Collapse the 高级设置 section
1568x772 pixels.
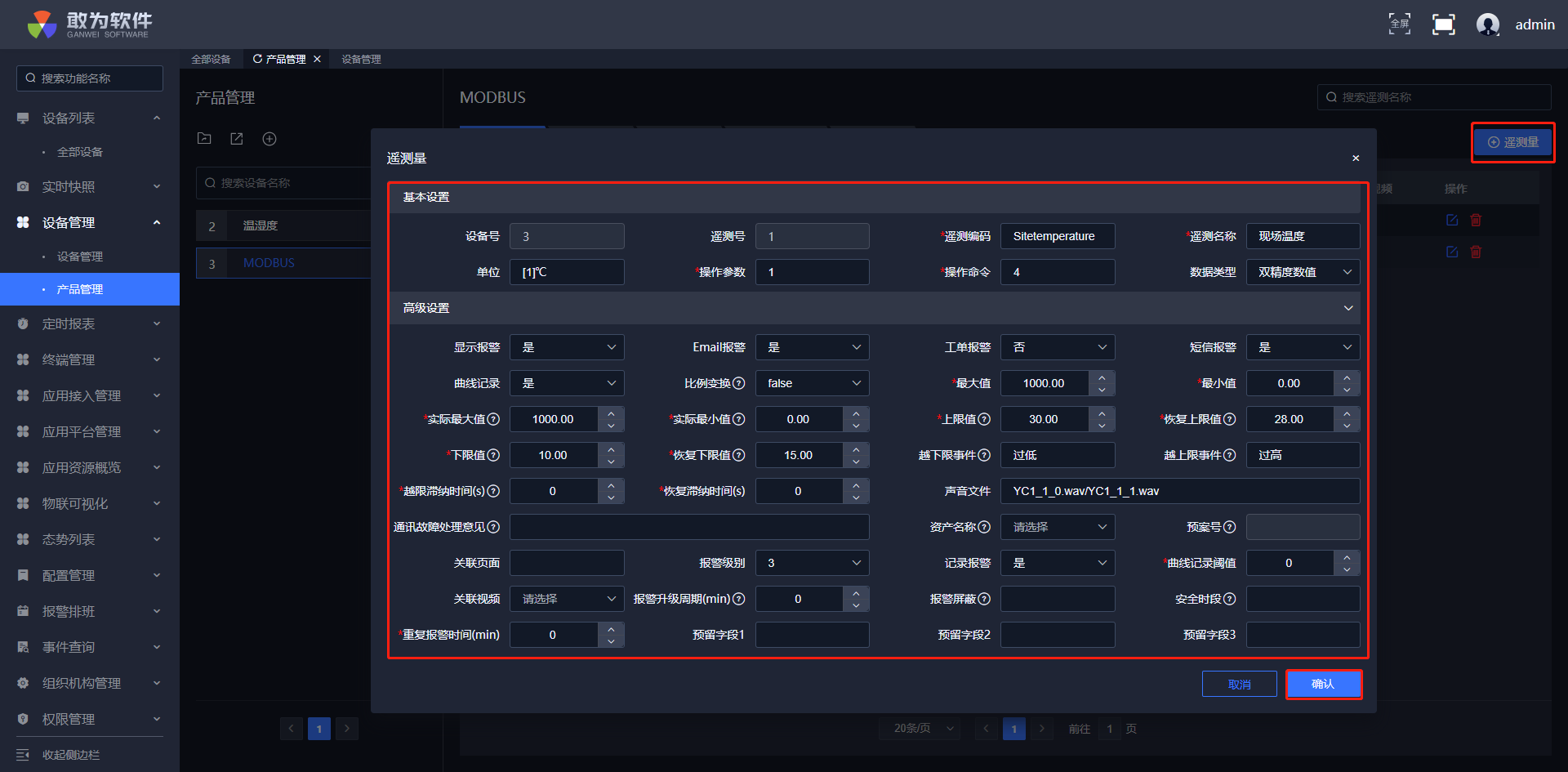(1347, 308)
